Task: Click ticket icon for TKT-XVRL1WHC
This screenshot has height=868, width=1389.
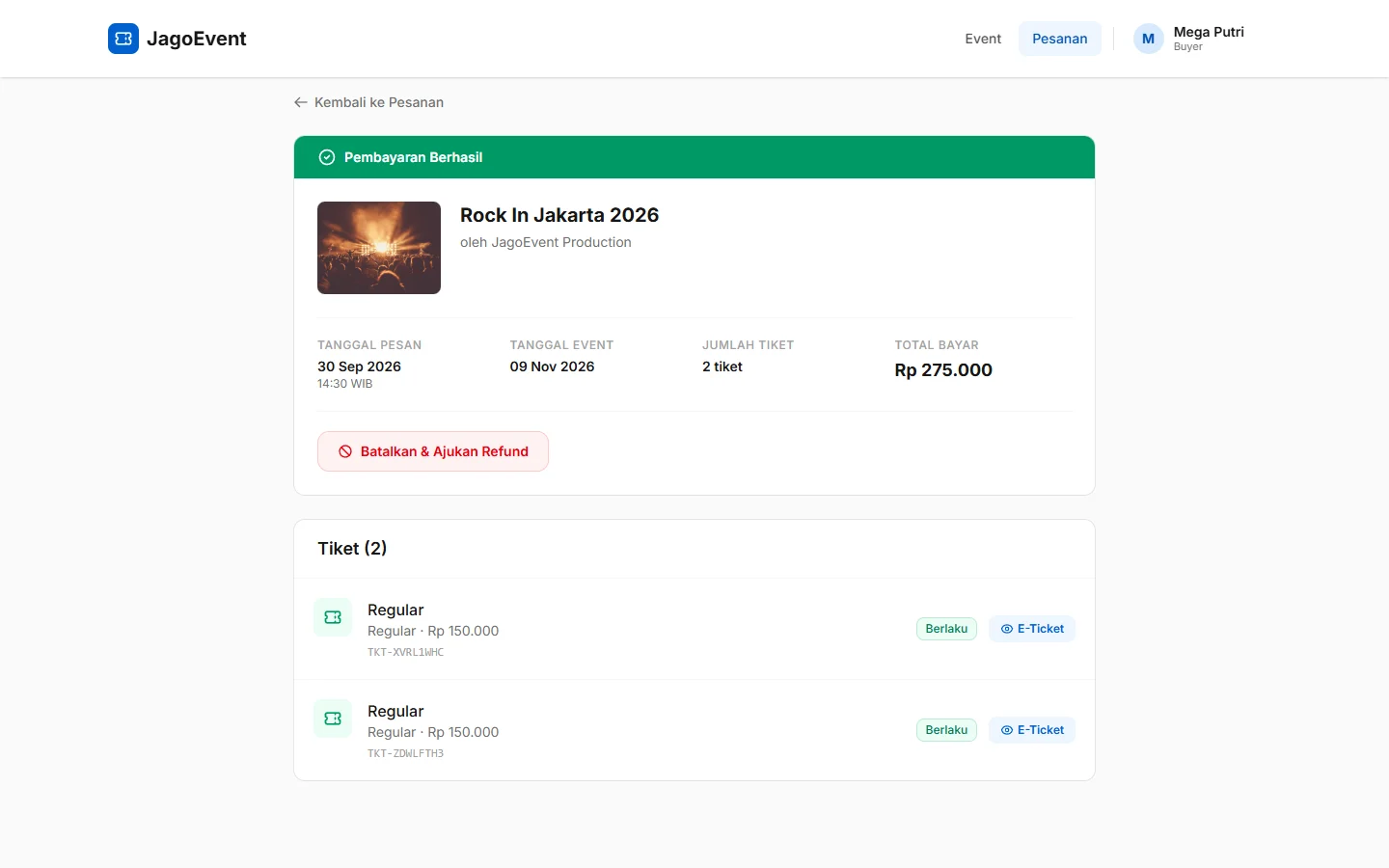Action: 333,617
